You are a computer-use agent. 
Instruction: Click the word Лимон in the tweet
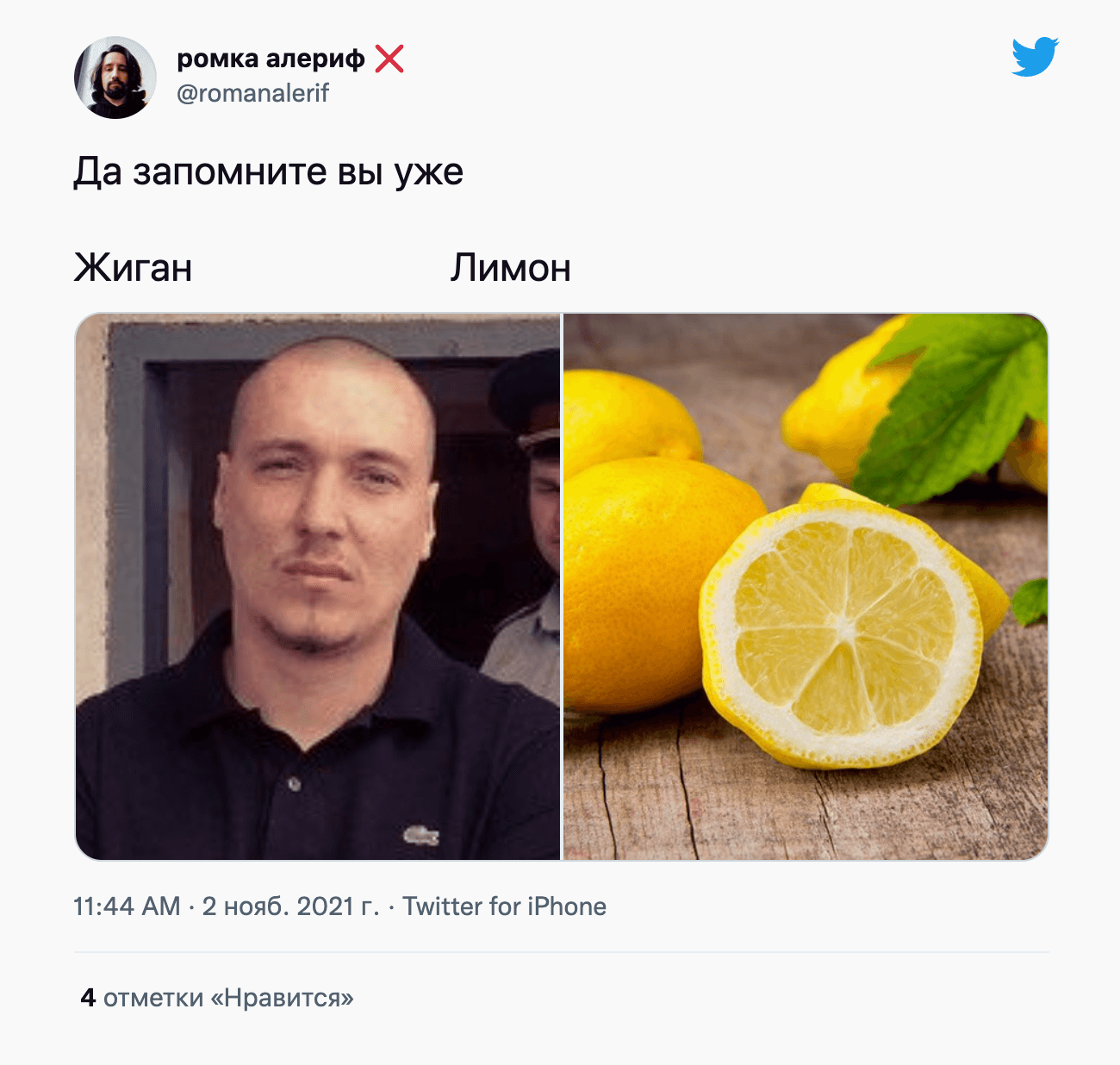click(x=510, y=268)
